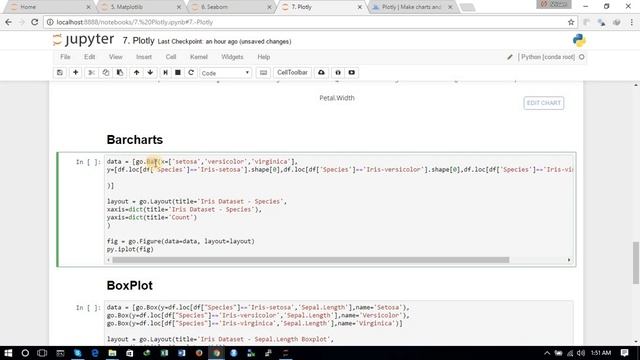Click the kernel status circle indicator

[x=582, y=57]
